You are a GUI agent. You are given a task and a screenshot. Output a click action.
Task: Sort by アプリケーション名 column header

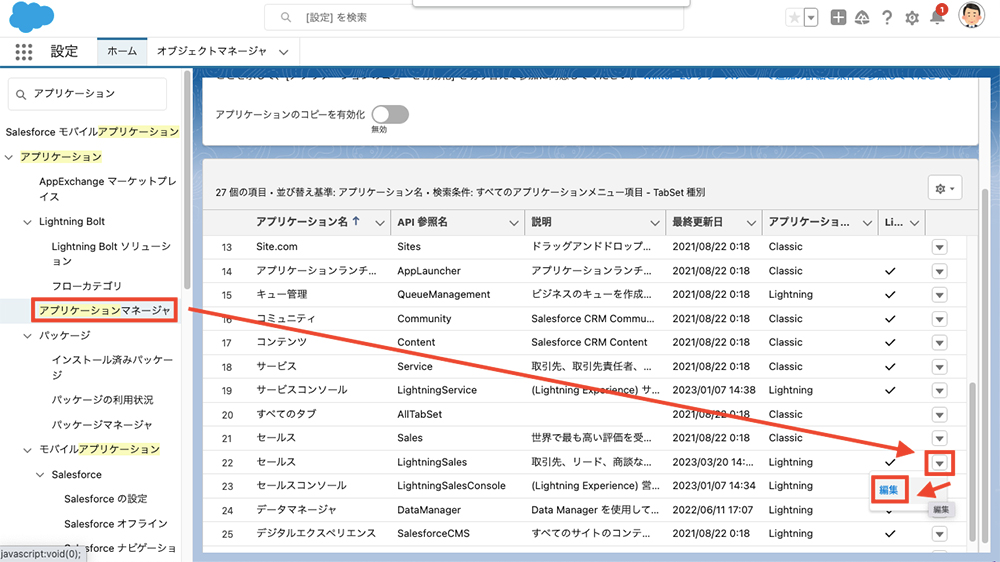[x=302, y=222]
